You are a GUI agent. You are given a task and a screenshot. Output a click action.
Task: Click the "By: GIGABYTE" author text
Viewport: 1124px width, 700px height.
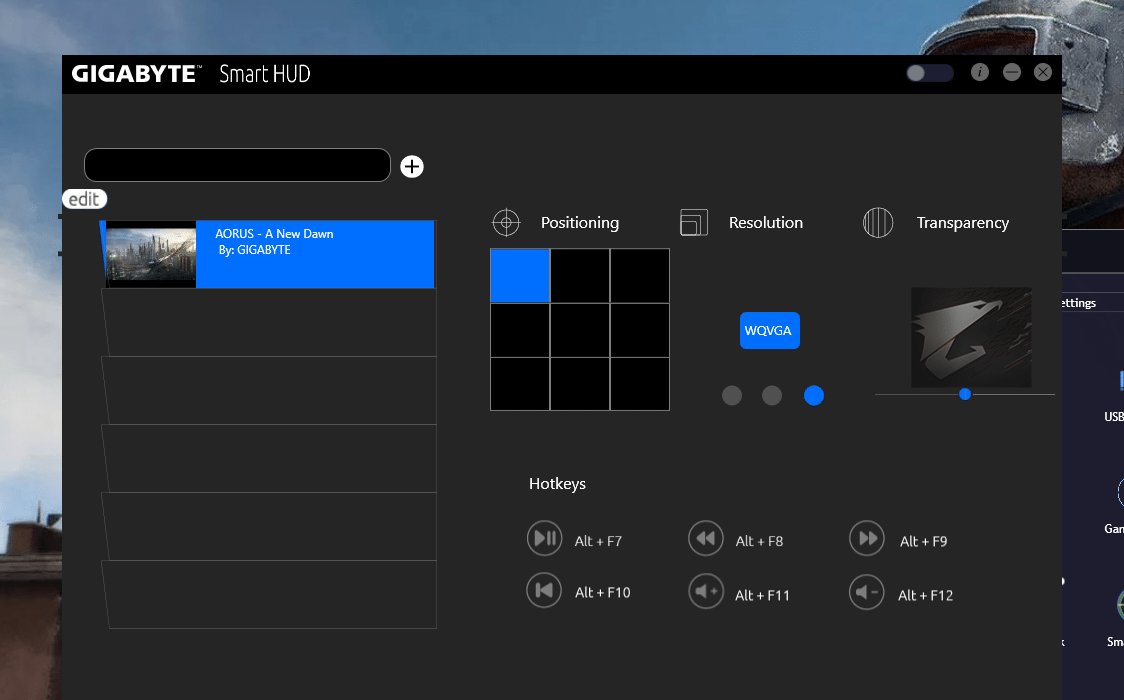pyautogui.click(x=254, y=250)
